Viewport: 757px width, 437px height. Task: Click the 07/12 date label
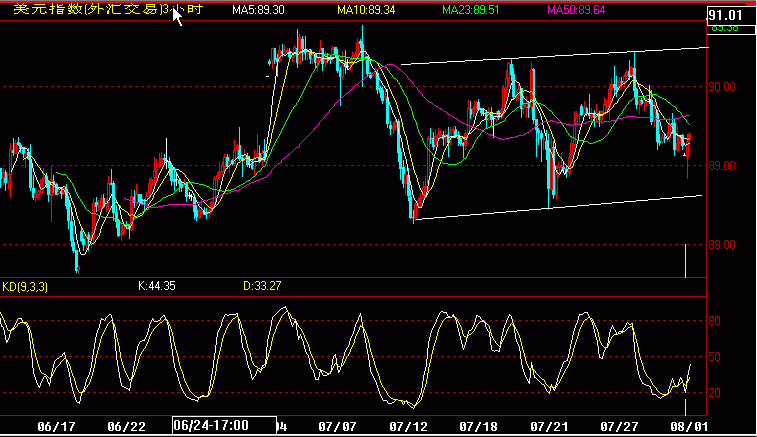(x=408, y=427)
